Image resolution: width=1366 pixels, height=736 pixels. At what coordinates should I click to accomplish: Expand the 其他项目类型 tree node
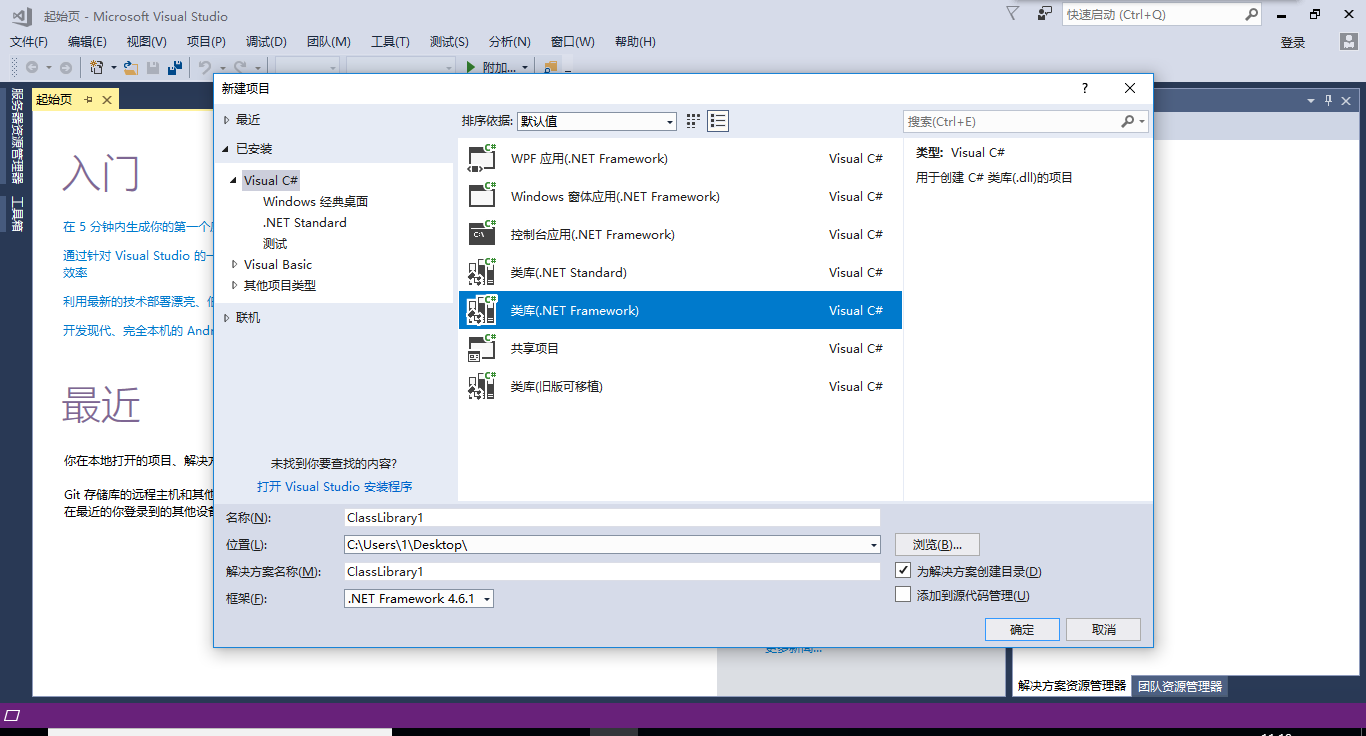point(234,286)
